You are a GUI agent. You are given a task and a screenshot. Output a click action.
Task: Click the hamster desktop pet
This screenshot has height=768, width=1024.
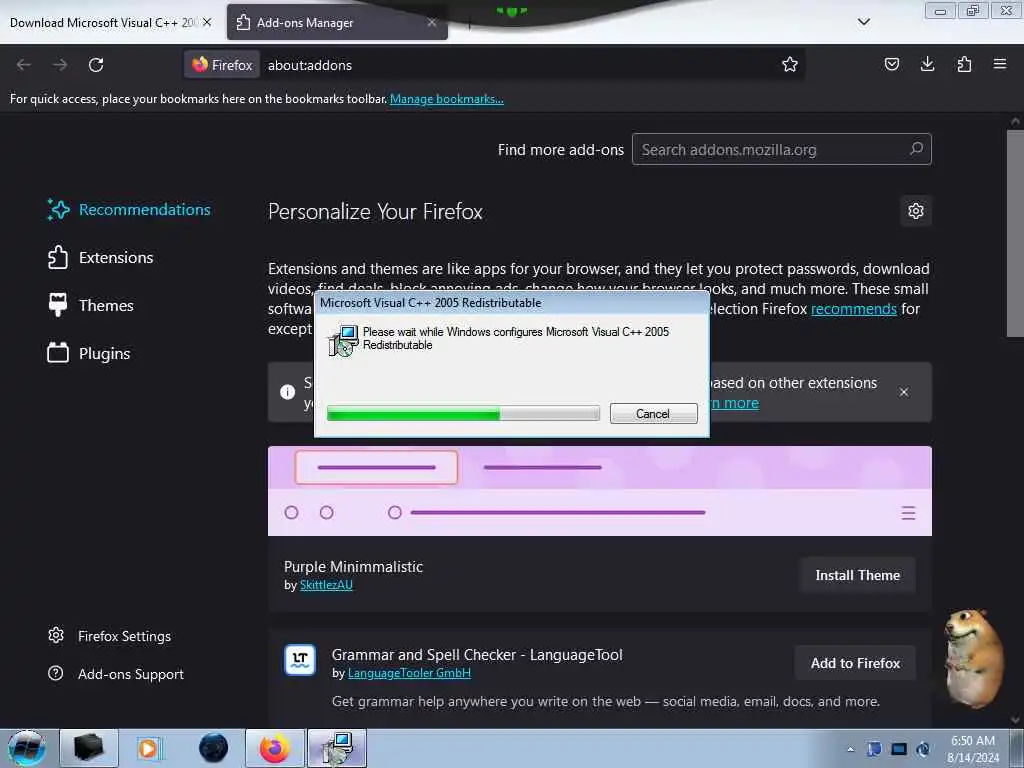point(973,658)
